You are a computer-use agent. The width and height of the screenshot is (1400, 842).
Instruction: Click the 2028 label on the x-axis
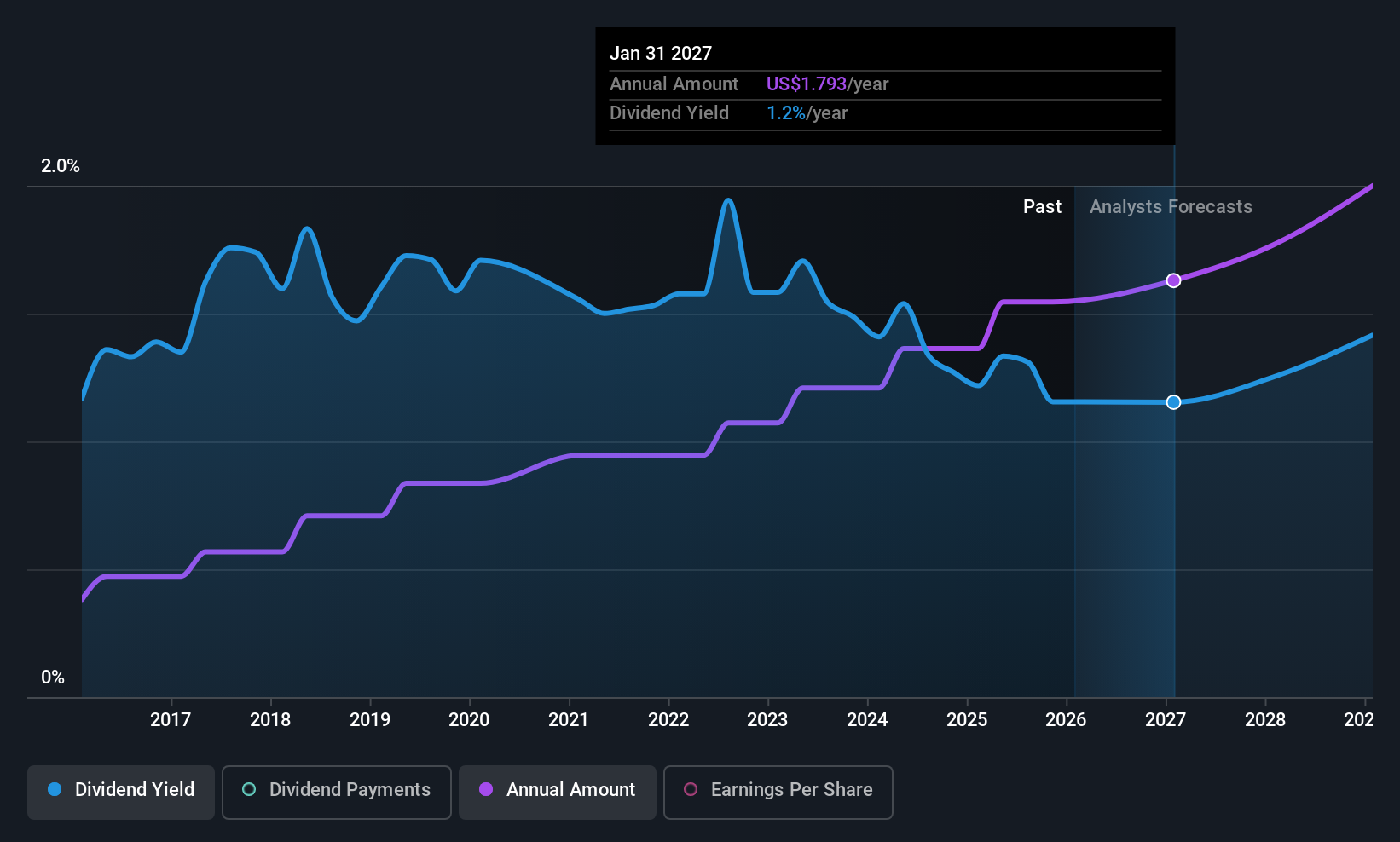click(1265, 719)
